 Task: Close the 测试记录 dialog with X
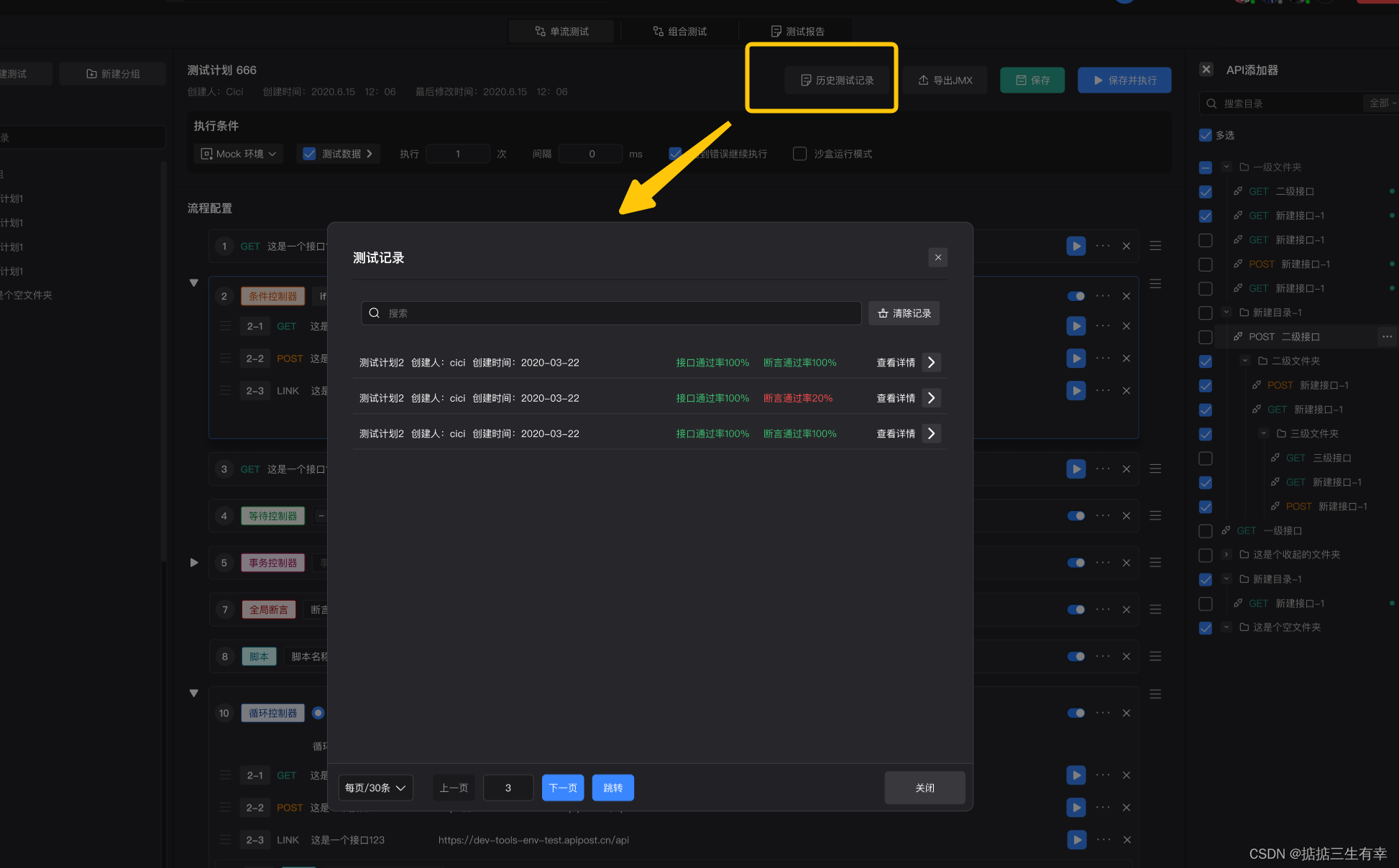tap(937, 257)
